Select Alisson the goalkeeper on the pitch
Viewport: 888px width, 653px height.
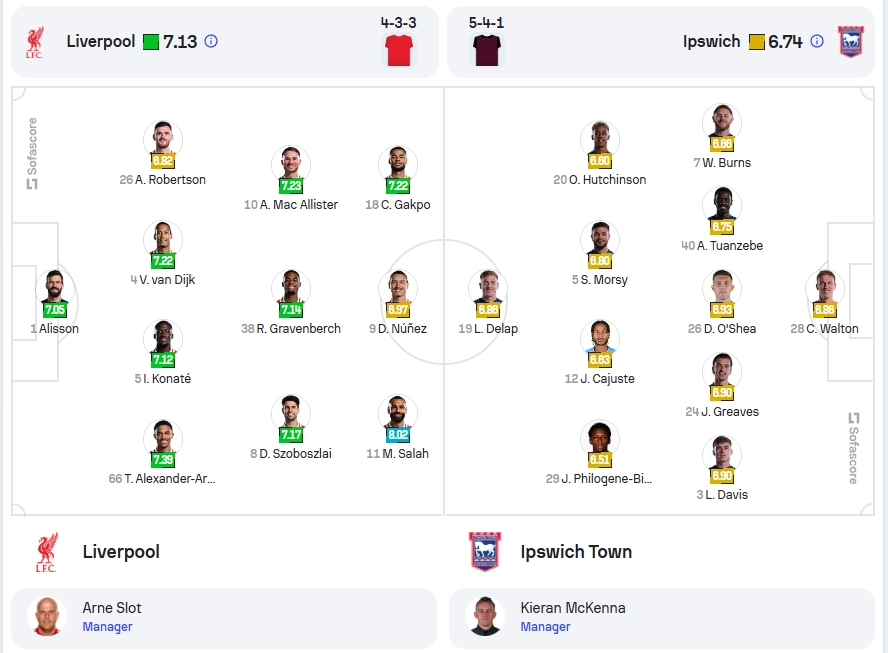[x=55, y=290]
